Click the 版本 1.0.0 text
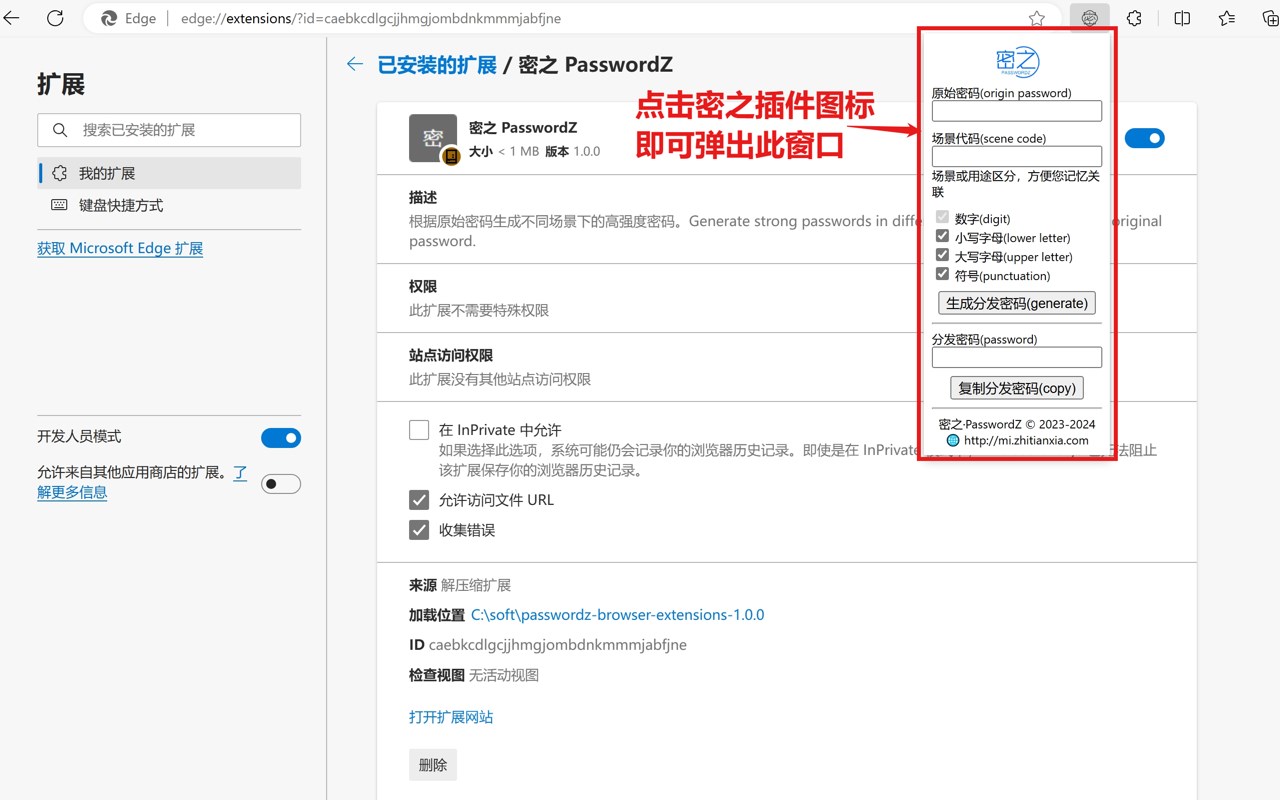This screenshot has width=1280, height=800. (x=572, y=152)
